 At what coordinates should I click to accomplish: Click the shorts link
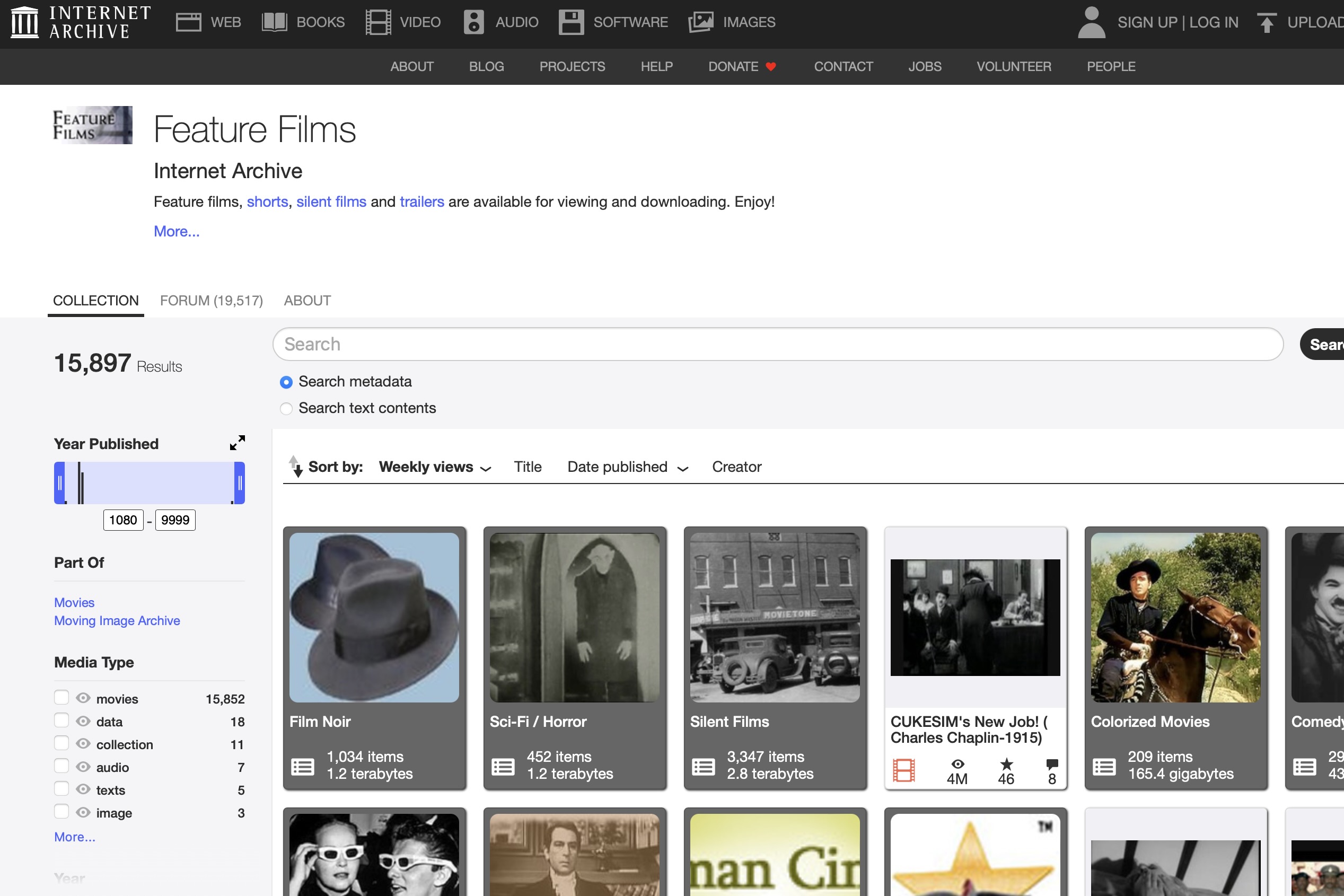point(267,201)
